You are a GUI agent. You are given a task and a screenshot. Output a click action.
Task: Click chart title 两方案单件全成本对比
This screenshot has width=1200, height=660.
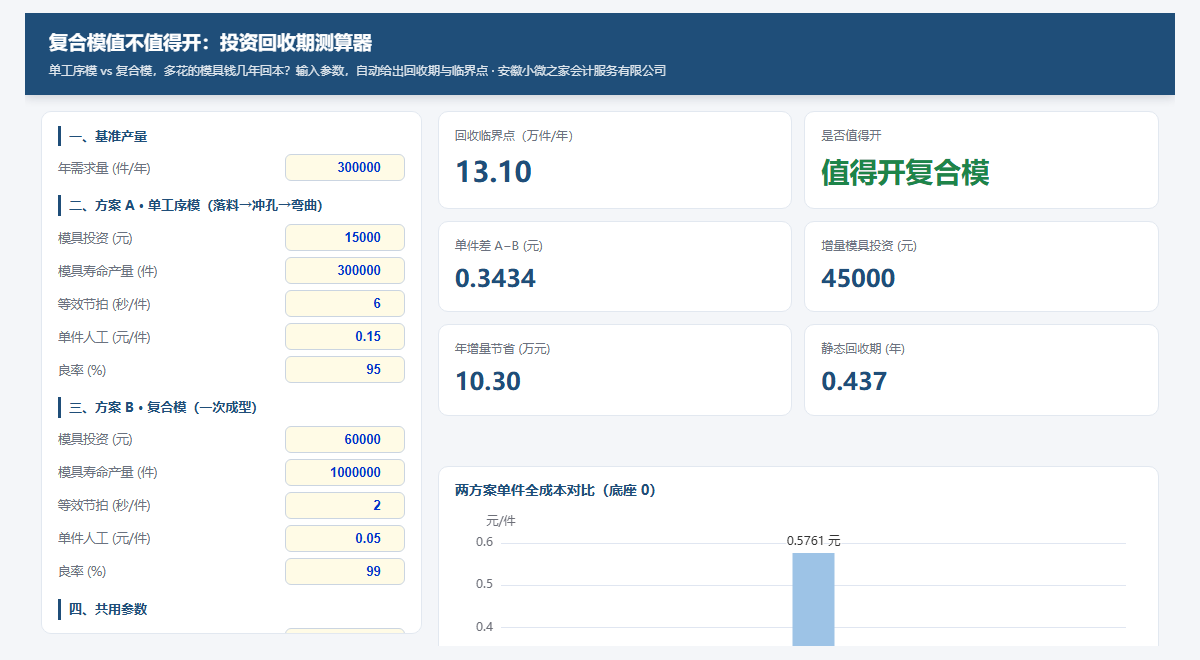click(x=555, y=490)
